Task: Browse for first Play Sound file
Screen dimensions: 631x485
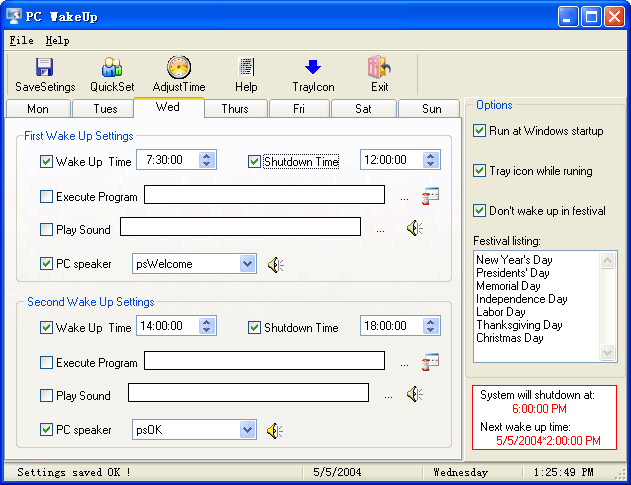Action: coord(380,230)
